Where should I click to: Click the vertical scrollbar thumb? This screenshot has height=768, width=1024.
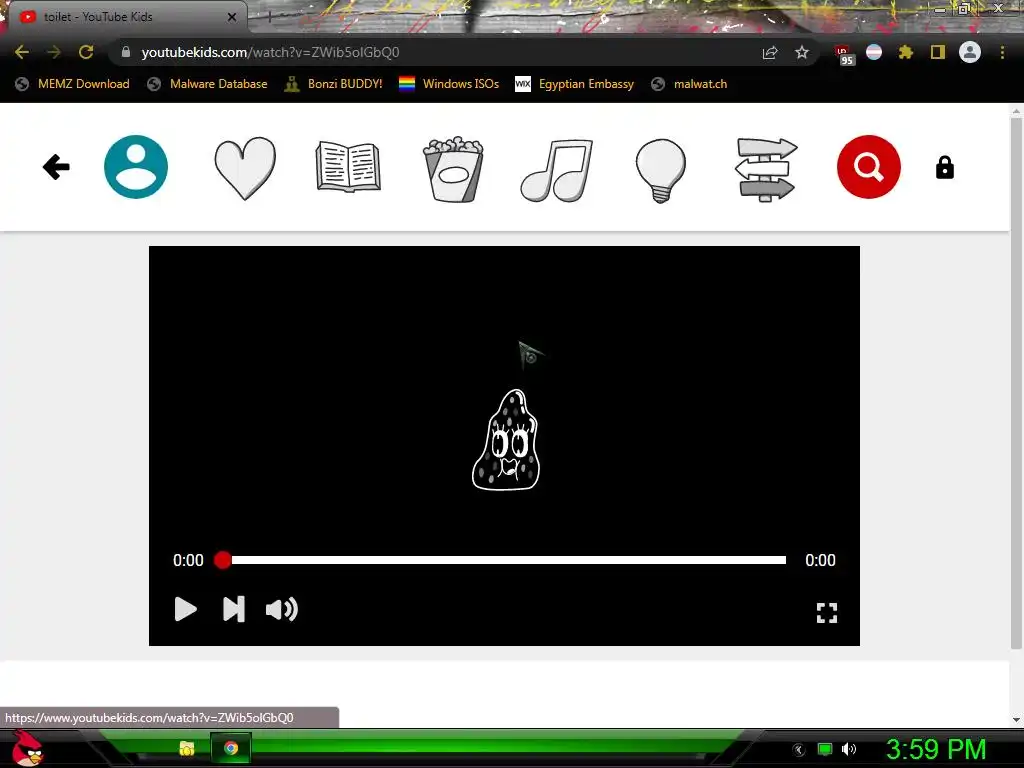point(1016,383)
